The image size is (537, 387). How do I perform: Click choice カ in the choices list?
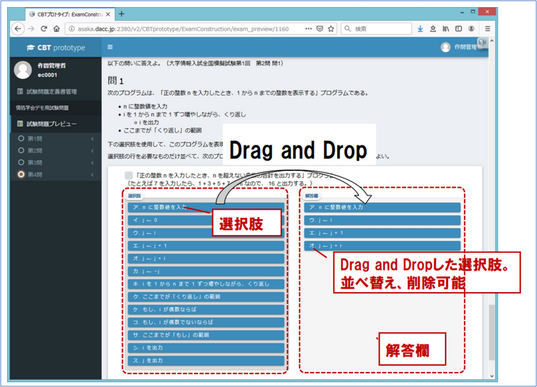tap(206, 271)
